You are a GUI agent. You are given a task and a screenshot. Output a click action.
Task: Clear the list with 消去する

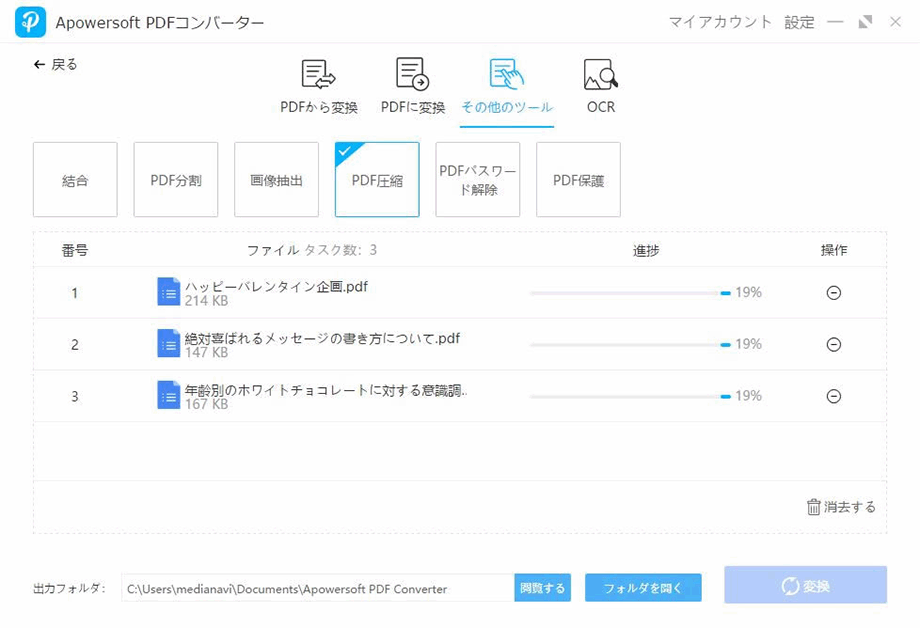(x=841, y=507)
